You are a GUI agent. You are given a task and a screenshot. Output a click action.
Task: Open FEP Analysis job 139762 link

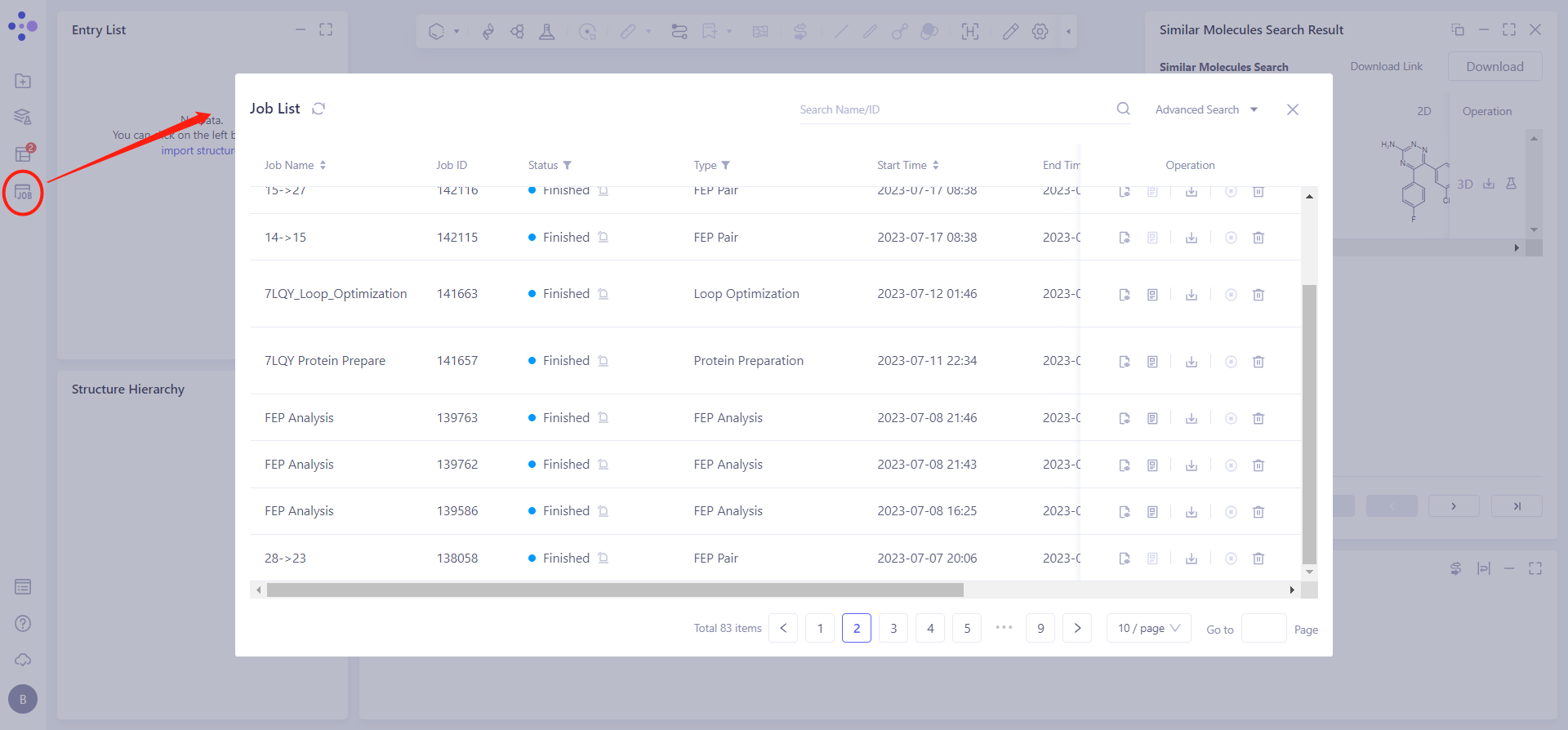(299, 465)
